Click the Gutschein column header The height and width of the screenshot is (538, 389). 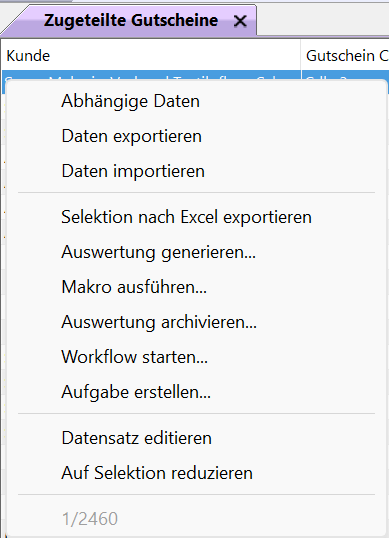[345, 56]
